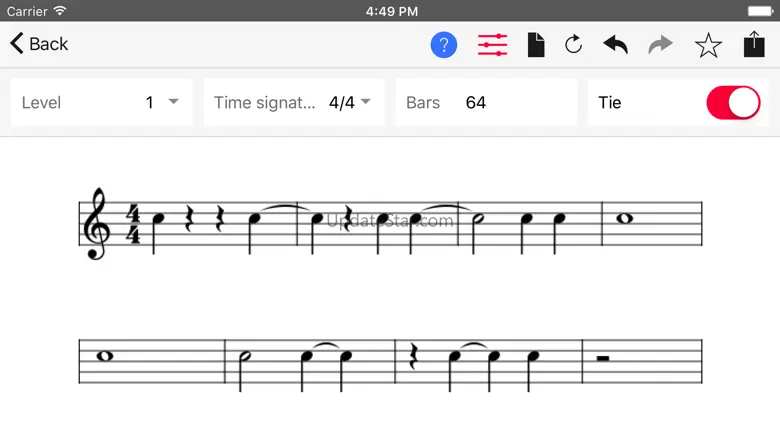Open the Time signature dropdown

293,102
